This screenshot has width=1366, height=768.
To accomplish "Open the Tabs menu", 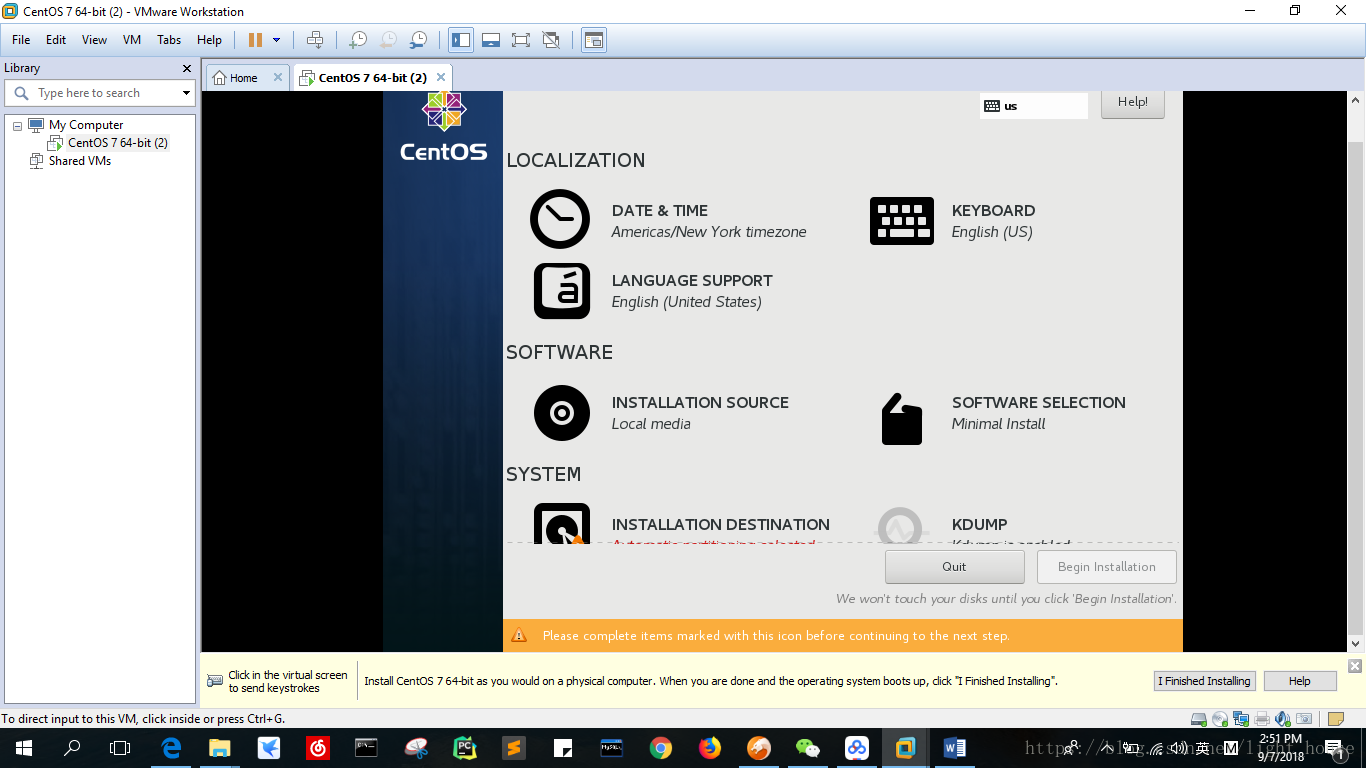I will pyautogui.click(x=169, y=40).
